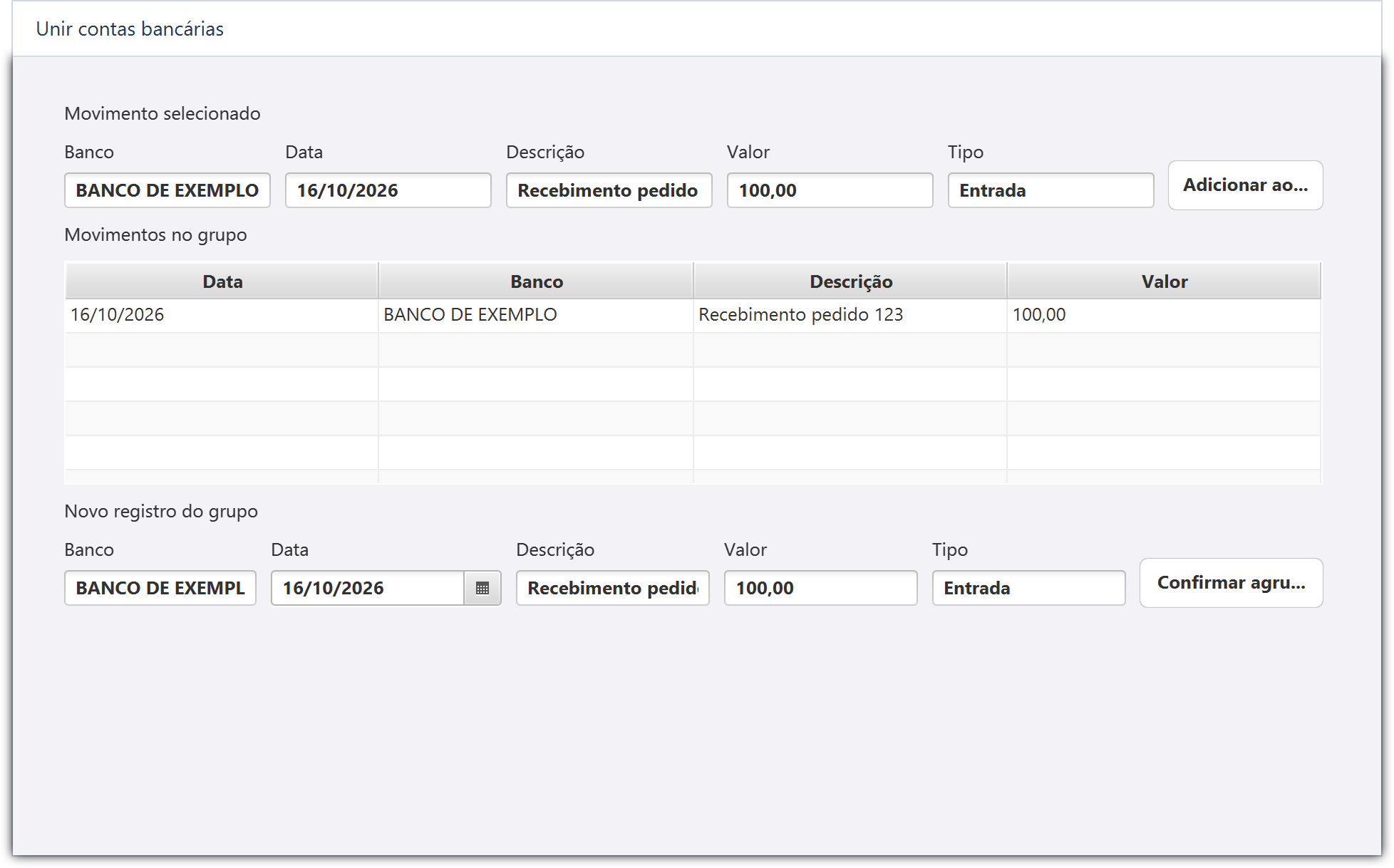Open the calendar picker icon in Data field
Image resolution: width=1394 pixels, height=868 pixels.
tap(482, 588)
